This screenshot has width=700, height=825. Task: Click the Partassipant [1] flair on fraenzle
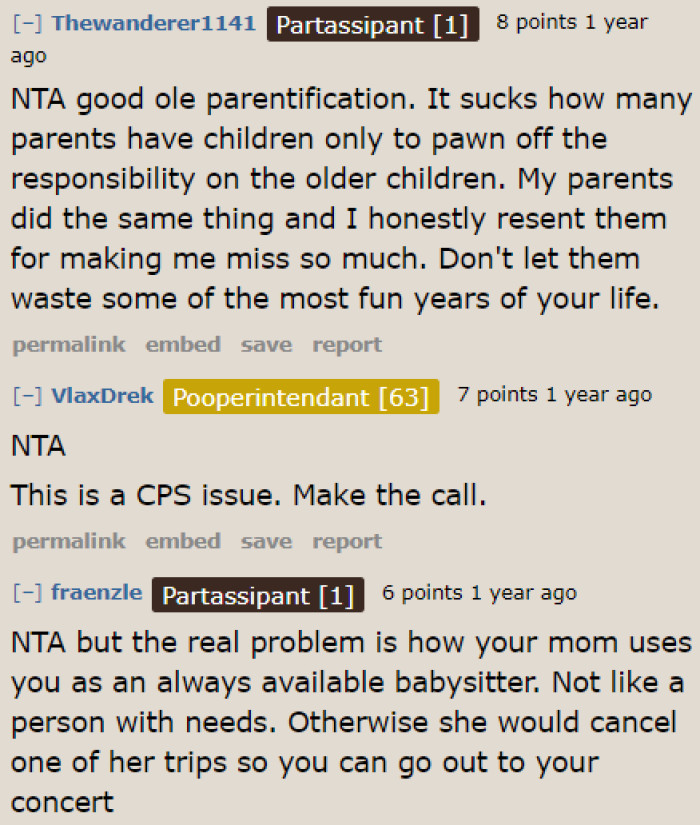[x=257, y=595]
